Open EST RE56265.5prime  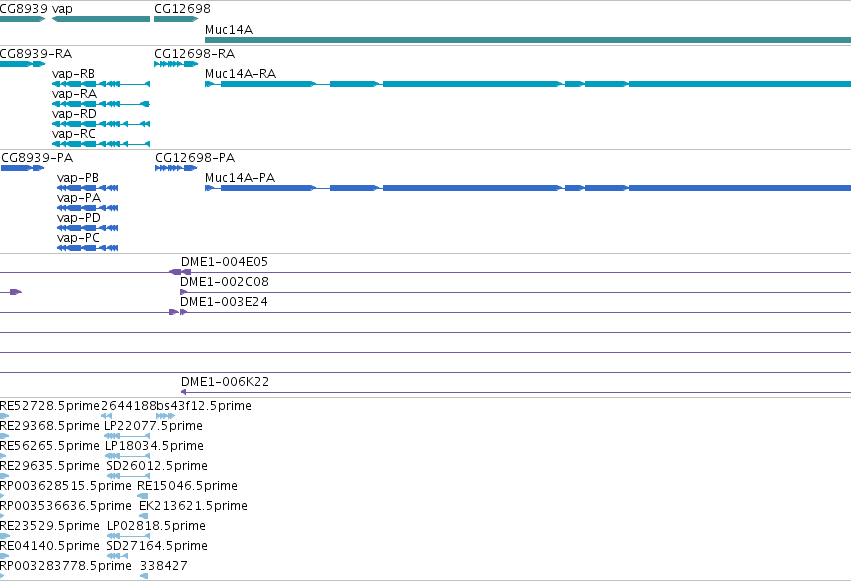50,446
